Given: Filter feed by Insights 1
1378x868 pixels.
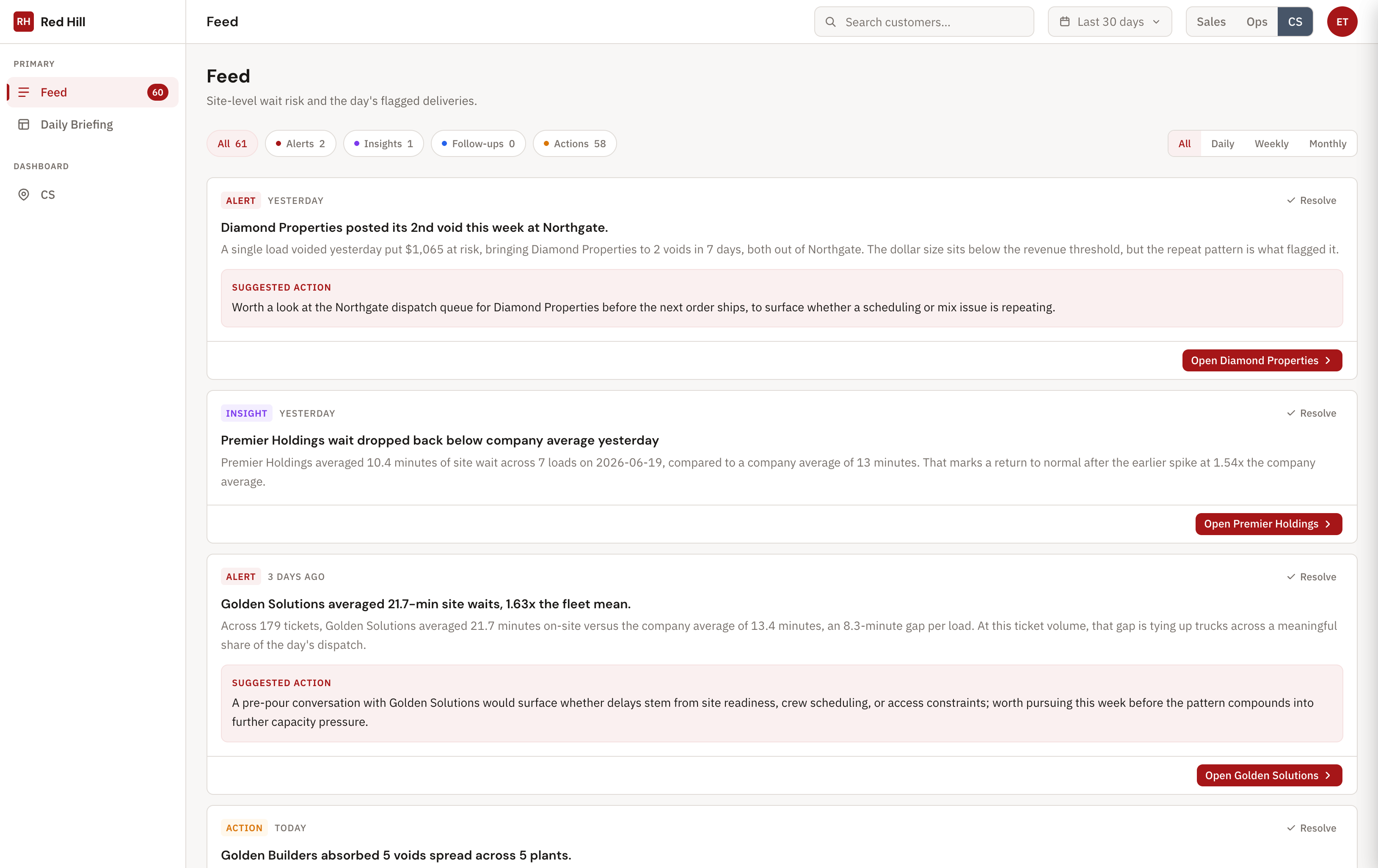Looking at the screenshot, I should [x=383, y=143].
